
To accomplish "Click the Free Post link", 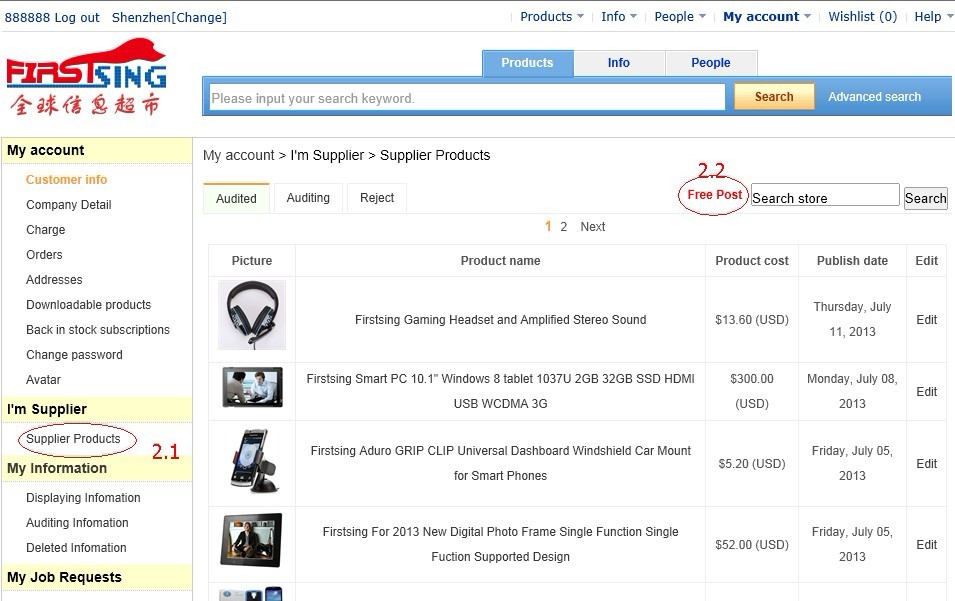I will pyautogui.click(x=714, y=195).
